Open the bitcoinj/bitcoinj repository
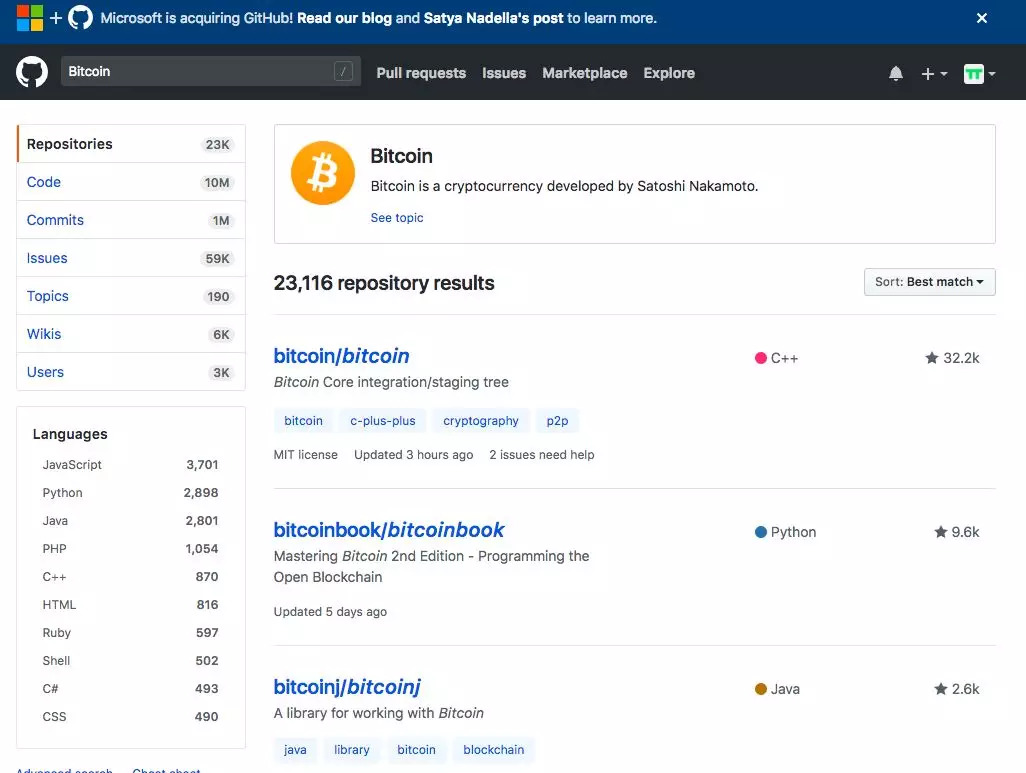Viewport: 1026px width, 773px height. (347, 687)
